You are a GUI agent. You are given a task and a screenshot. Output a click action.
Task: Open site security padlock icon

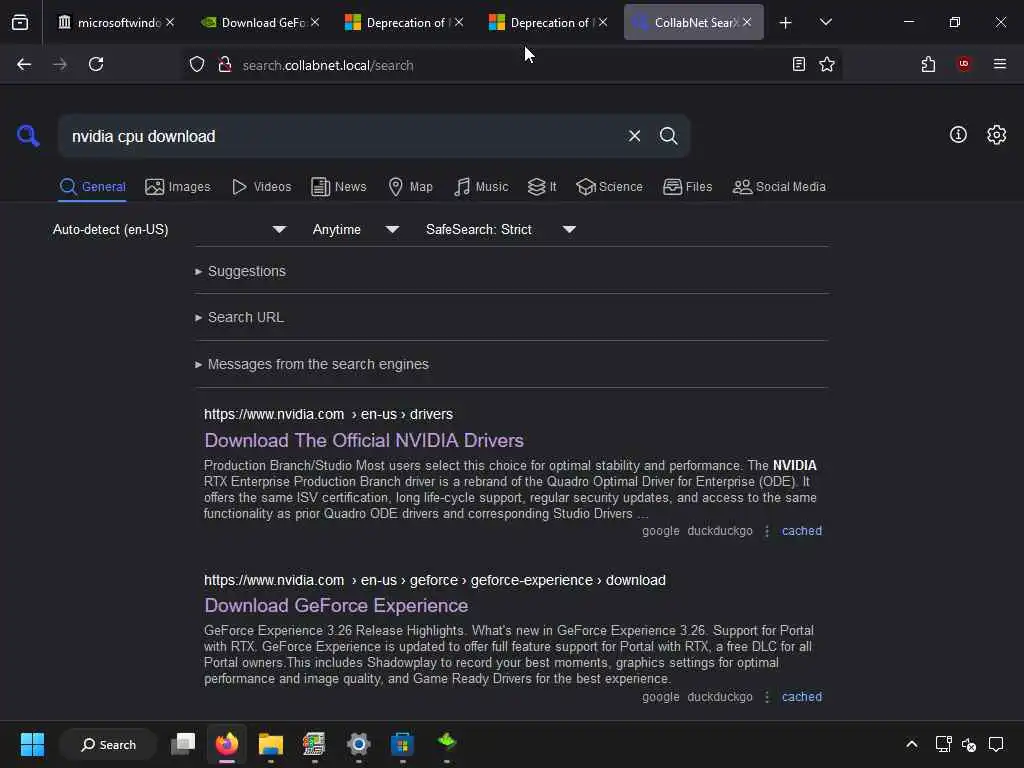(225, 65)
